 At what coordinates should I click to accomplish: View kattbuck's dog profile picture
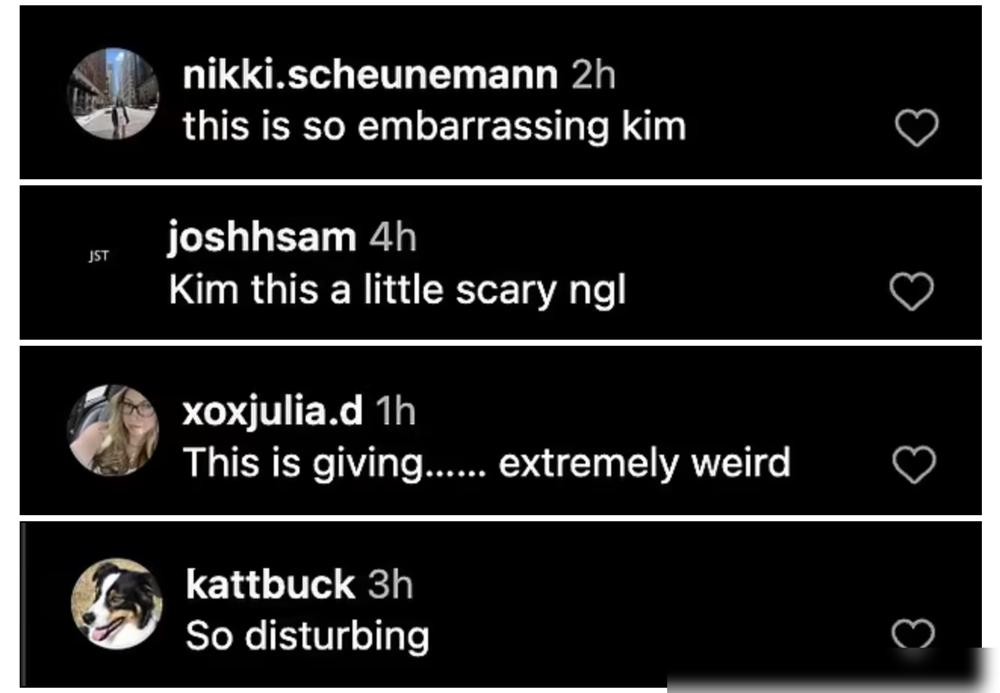[x=116, y=604]
